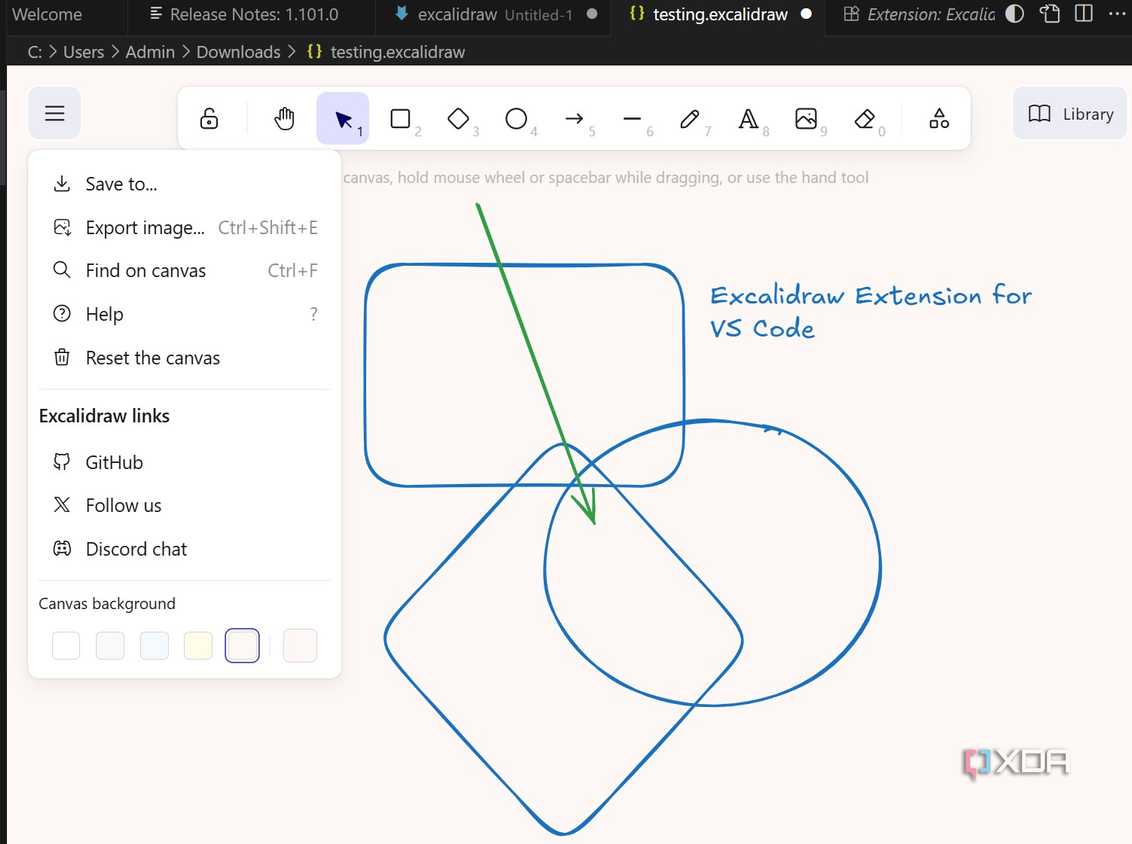Choose Save to... menu entry
This screenshot has height=844, width=1132.
coord(185,184)
